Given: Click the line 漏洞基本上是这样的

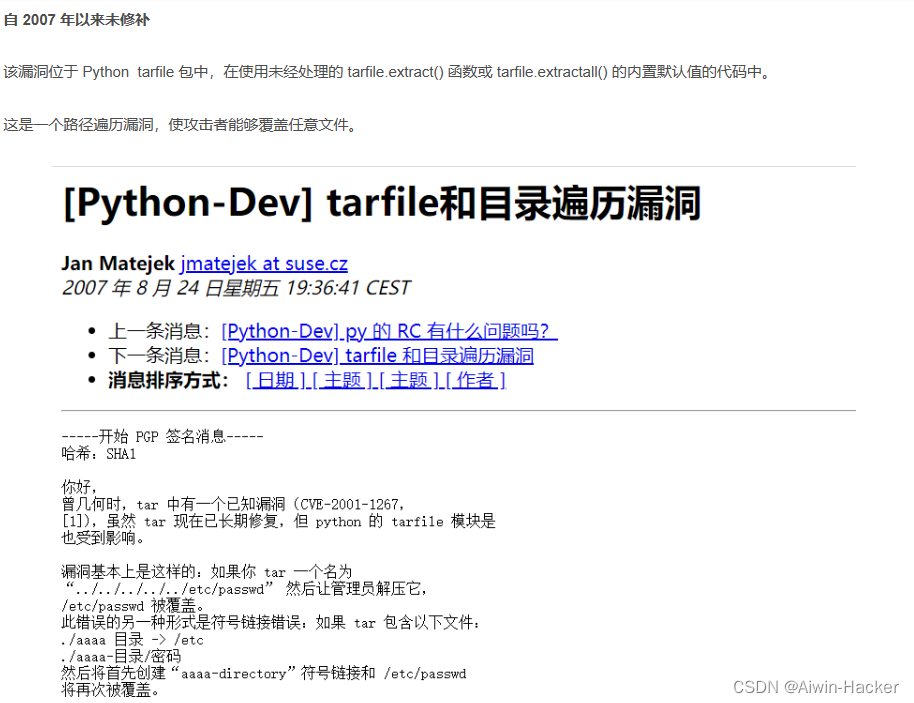Looking at the screenshot, I should tap(206, 572).
